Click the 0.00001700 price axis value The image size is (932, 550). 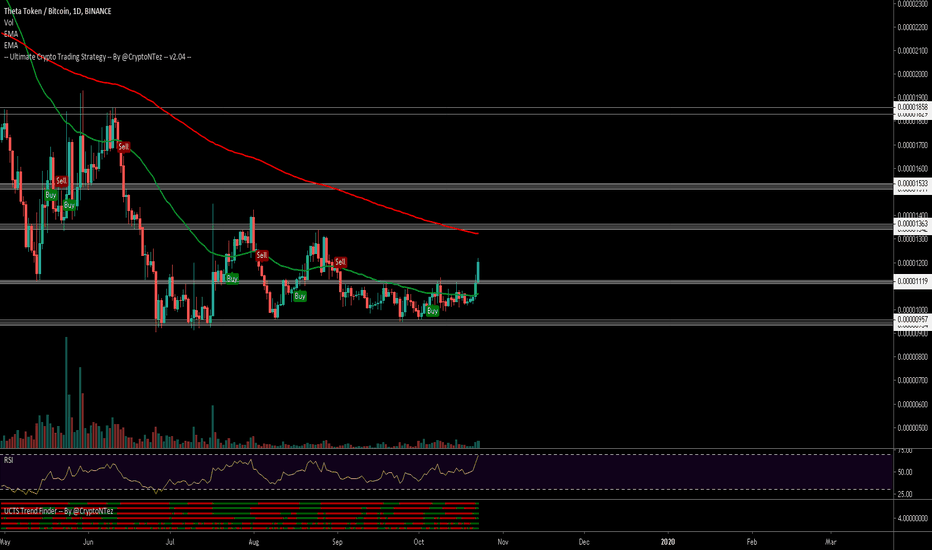click(912, 145)
